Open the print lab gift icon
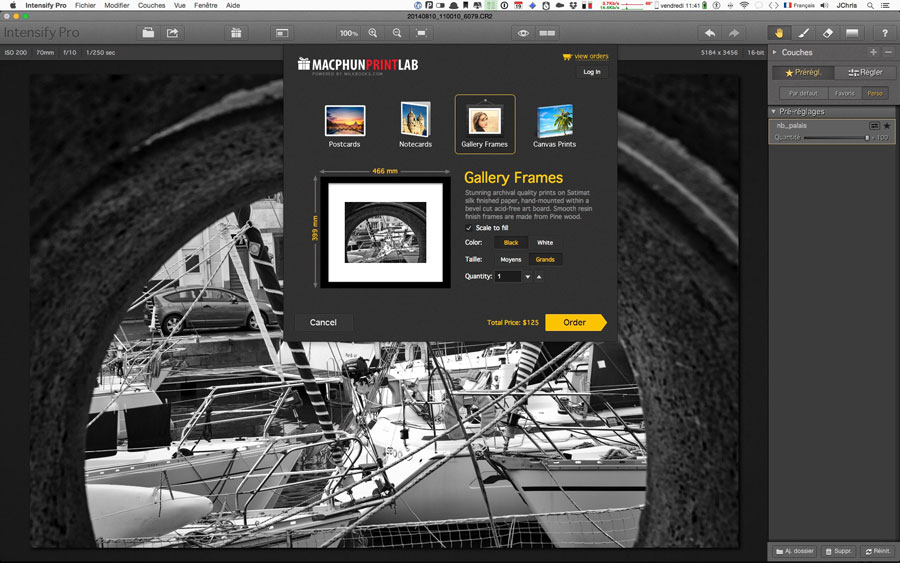The height and width of the screenshot is (563, 900). click(236, 33)
